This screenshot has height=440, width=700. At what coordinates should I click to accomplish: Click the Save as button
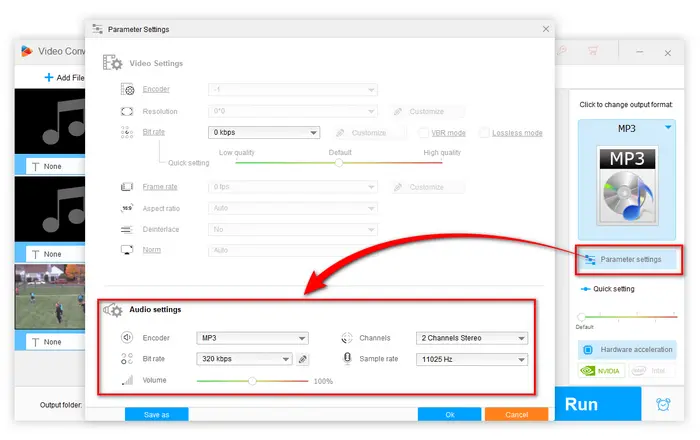pyautogui.click(x=157, y=414)
